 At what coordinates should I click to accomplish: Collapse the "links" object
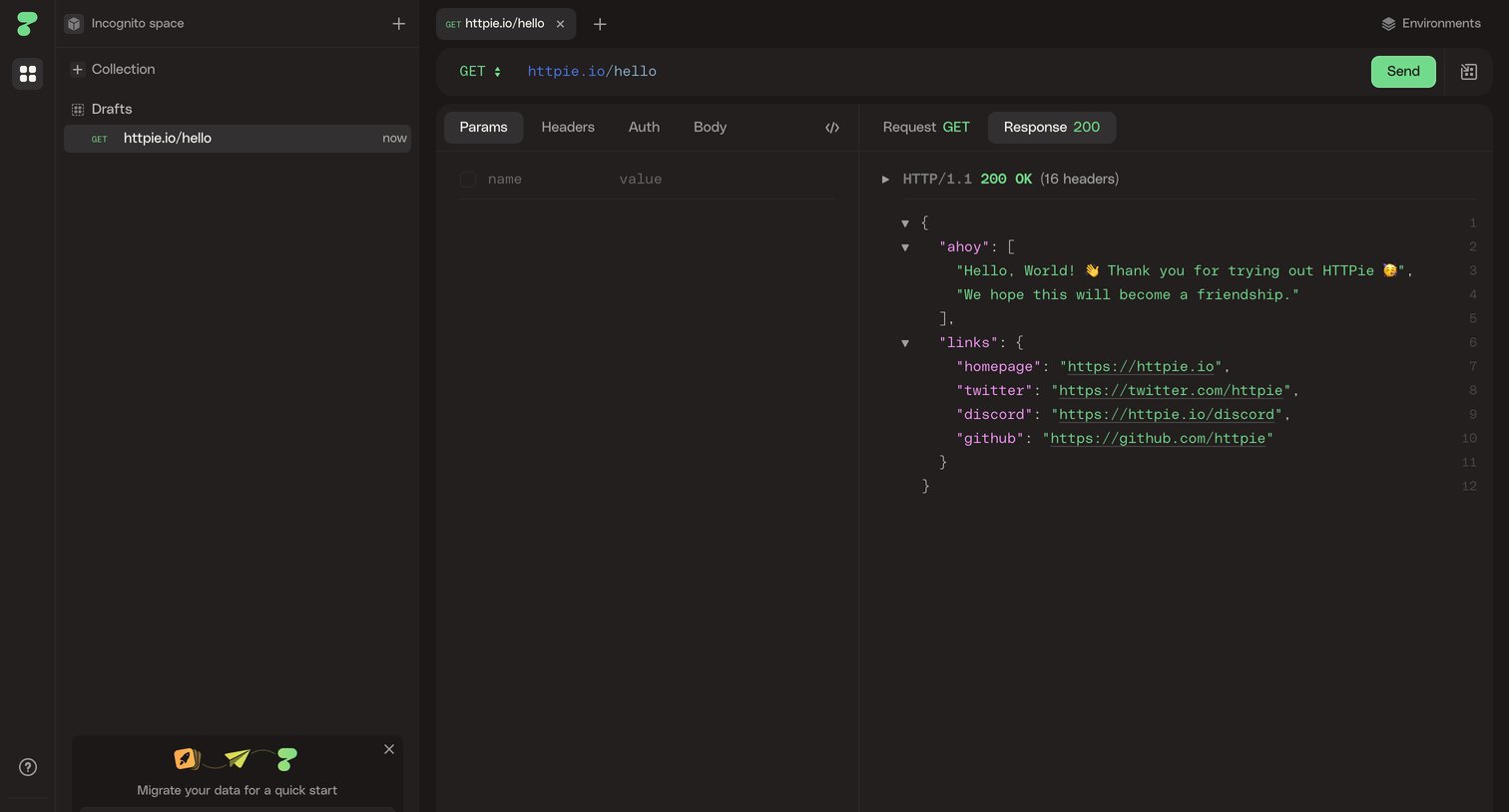(905, 343)
